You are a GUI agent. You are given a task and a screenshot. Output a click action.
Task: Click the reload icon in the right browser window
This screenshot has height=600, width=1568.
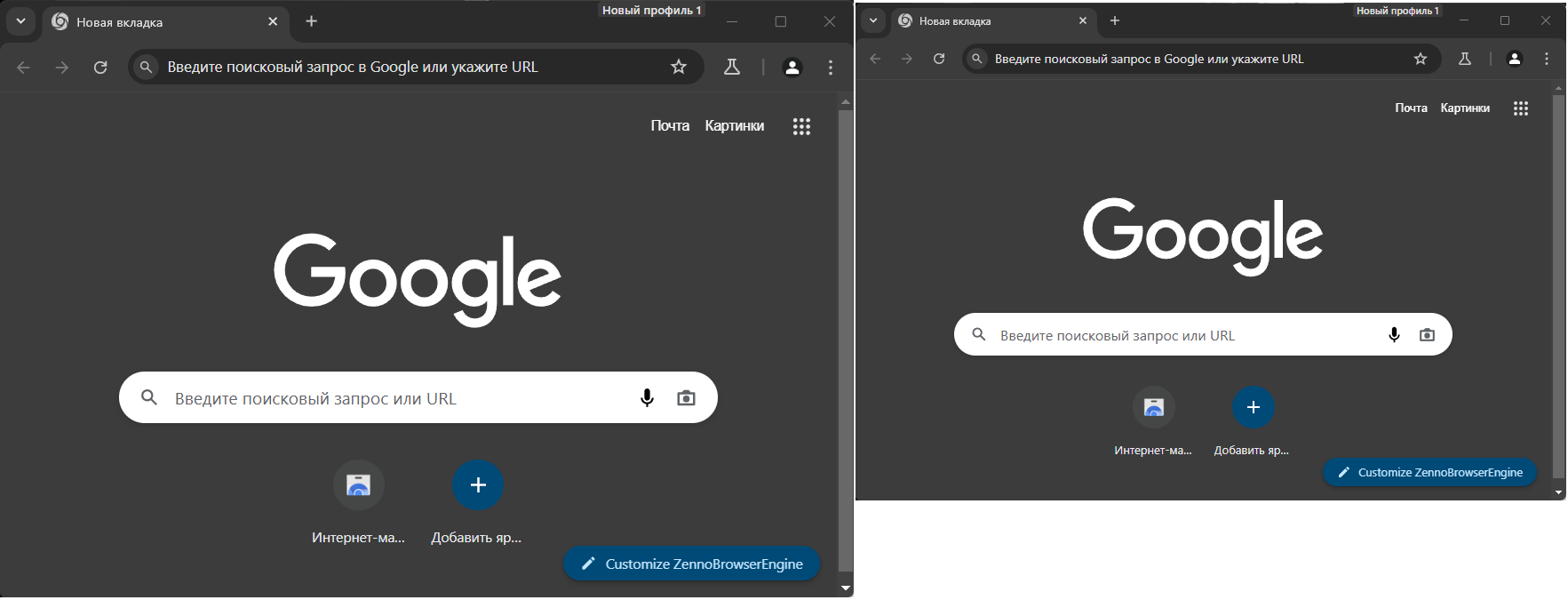[939, 59]
